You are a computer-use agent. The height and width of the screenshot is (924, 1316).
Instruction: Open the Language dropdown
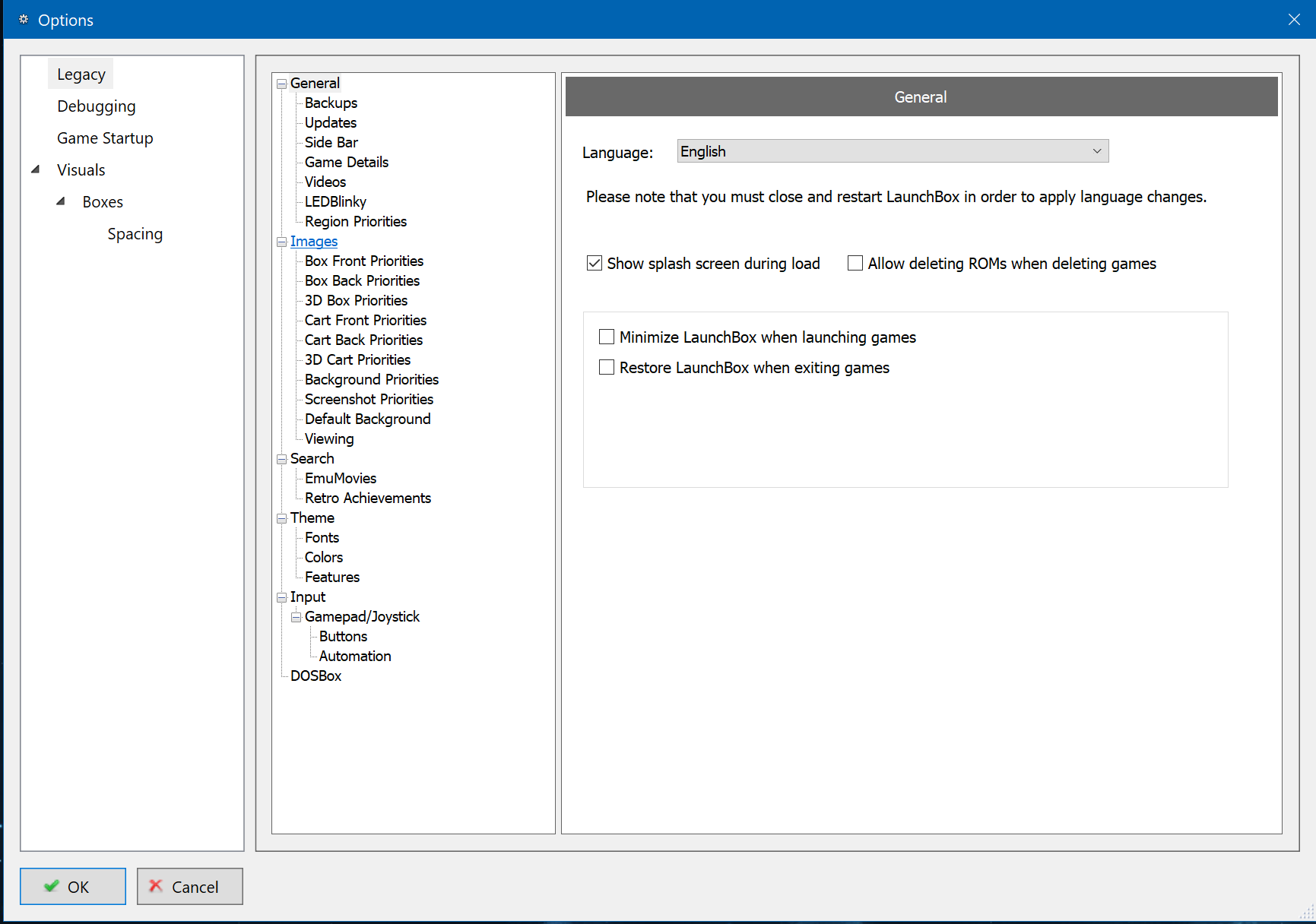[893, 151]
